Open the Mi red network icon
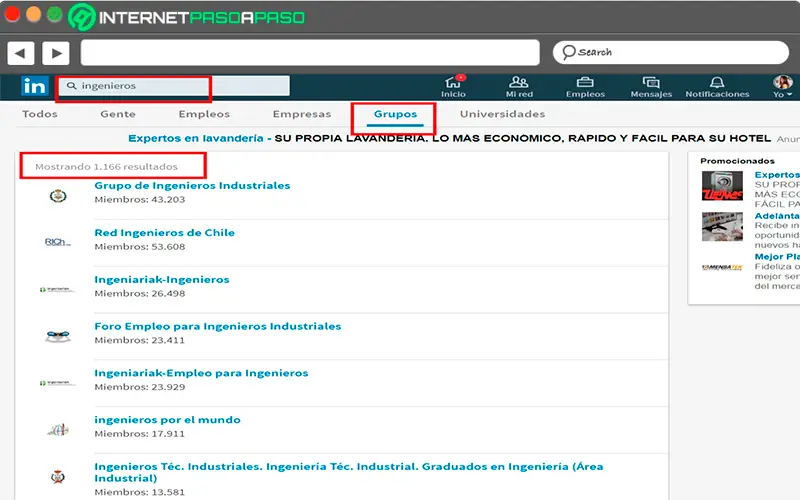This screenshot has width=800, height=500. pyautogui.click(x=518, y=82)
